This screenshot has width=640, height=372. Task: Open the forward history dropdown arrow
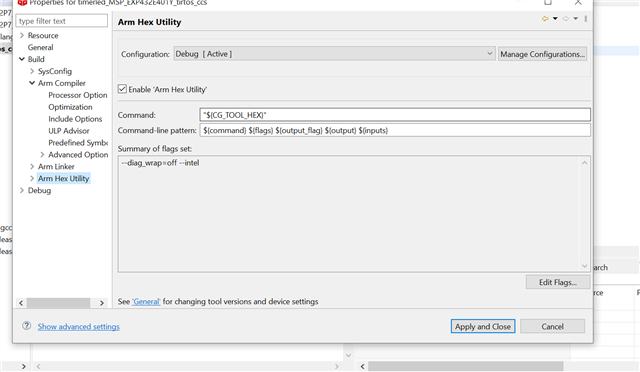pyautogui.click(x=576, y=18)
